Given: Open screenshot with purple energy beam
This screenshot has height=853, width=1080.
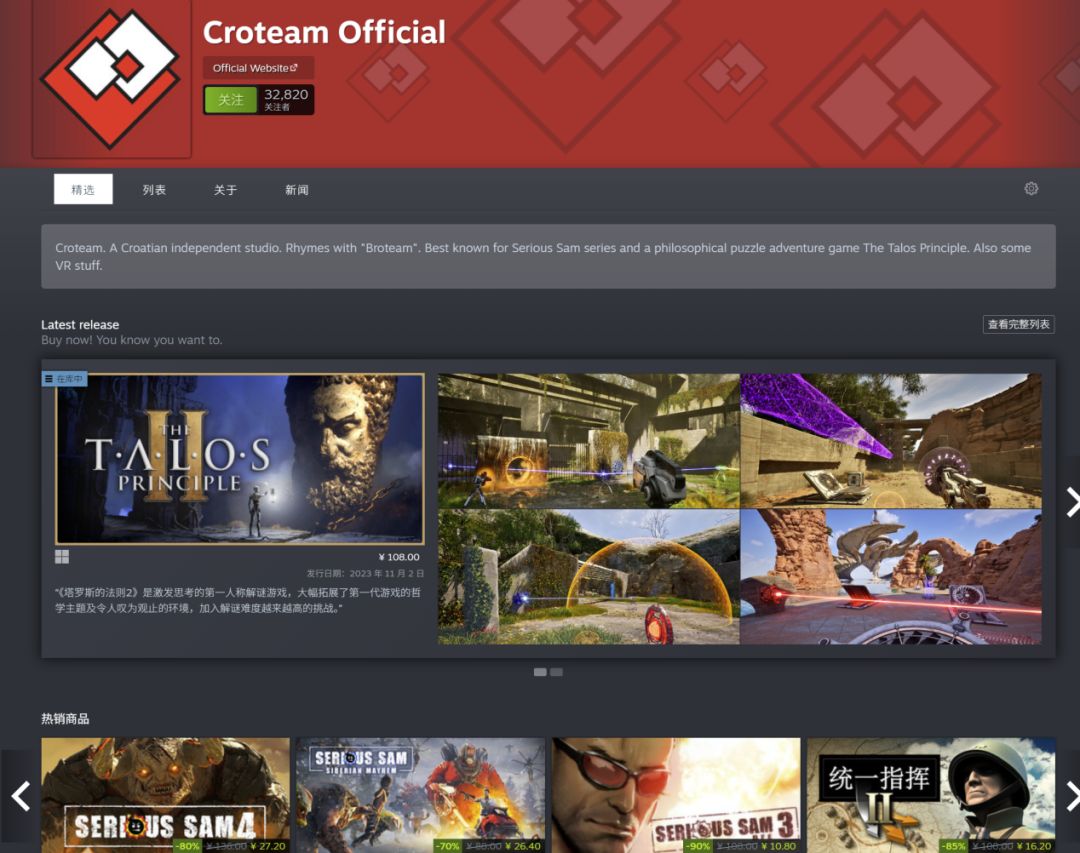Looking at the screenshot, I should click(891, 441).
